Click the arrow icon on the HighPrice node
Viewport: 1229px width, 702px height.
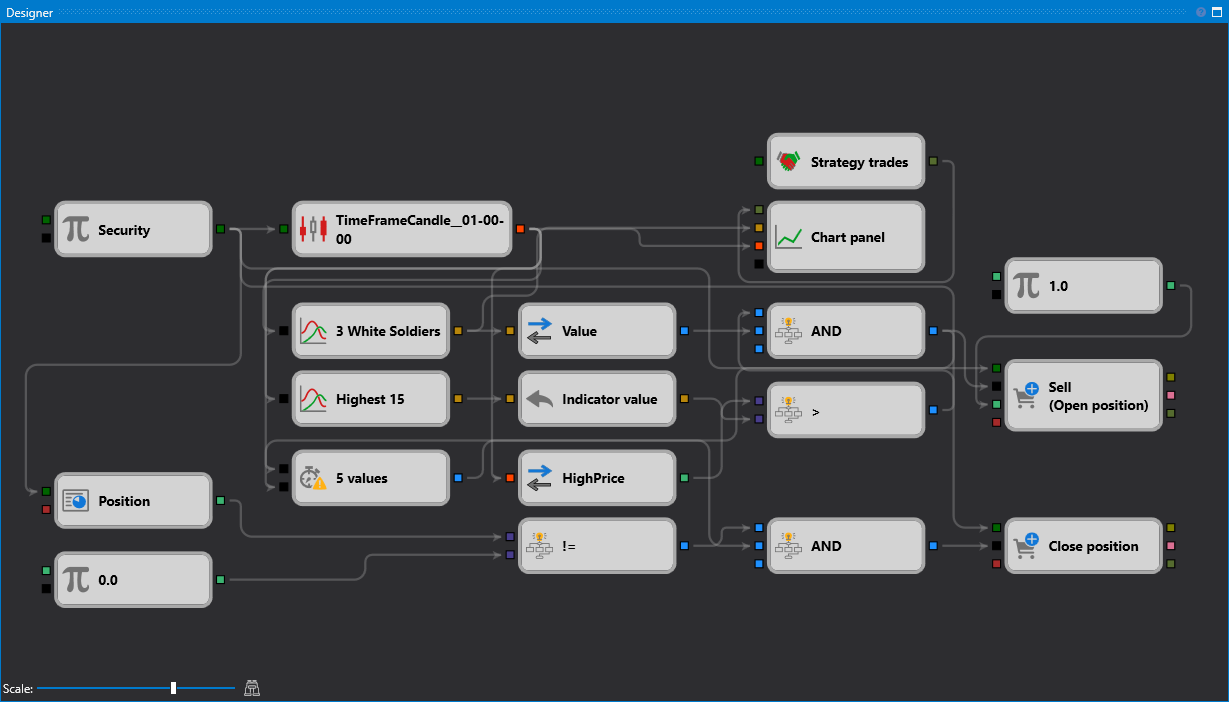pyautogui.click(x=541, y=477)
